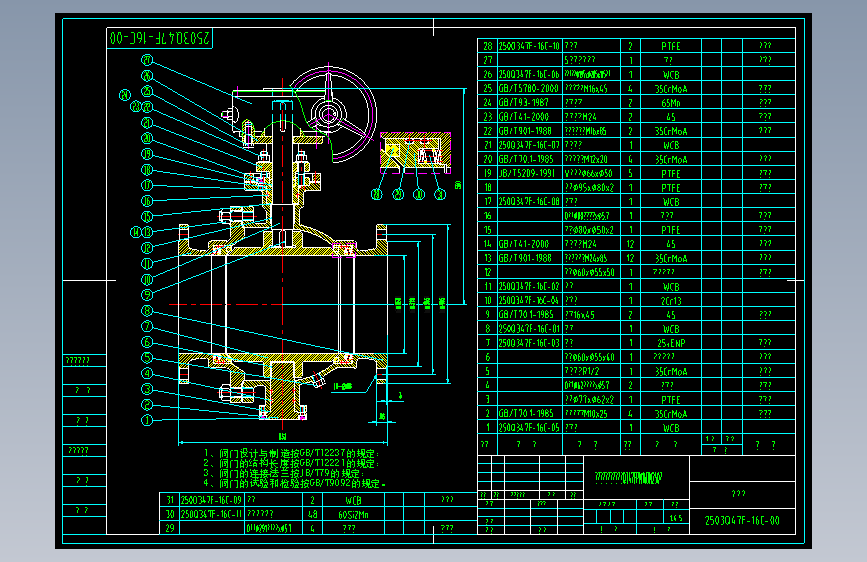Select part code ending 16C-04 in row 10

point(530,301)
